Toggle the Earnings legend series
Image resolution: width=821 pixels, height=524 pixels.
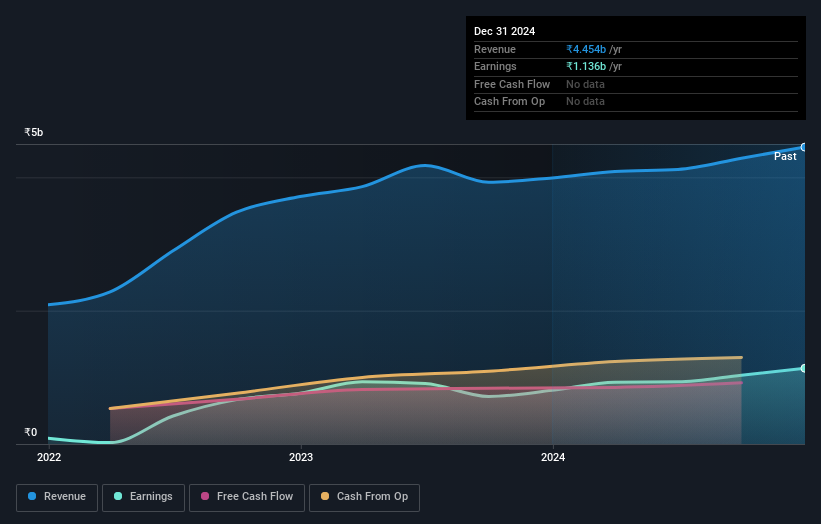click(x=143, y=497)
